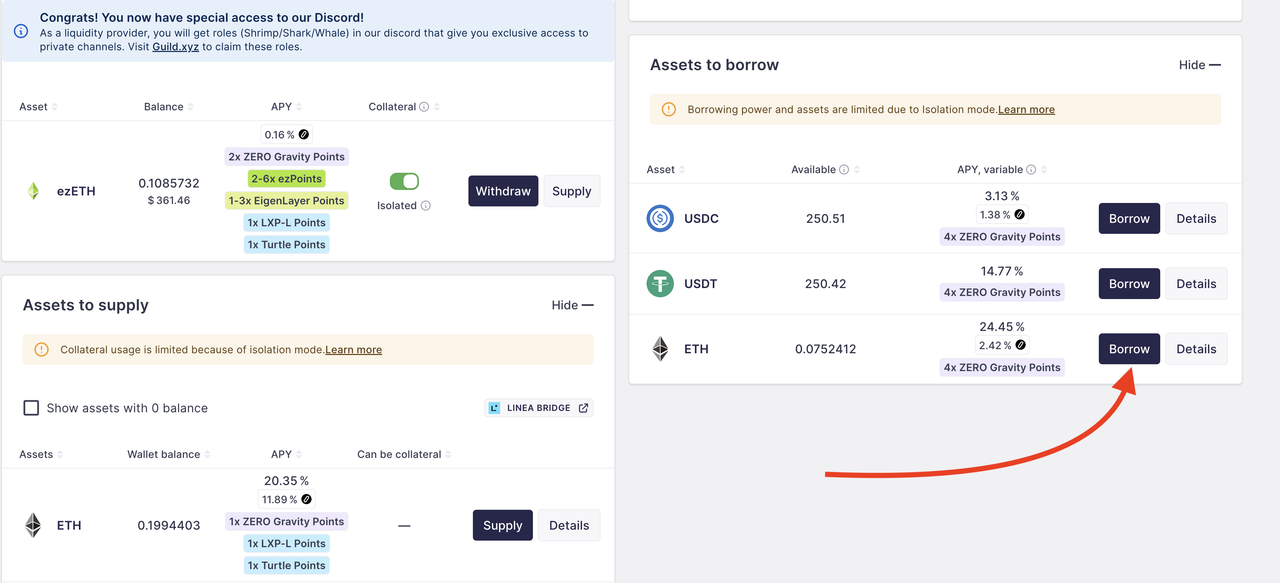Click the info icon beside Isolated
Screen dimensions: 1280x583
pos(426,206)
